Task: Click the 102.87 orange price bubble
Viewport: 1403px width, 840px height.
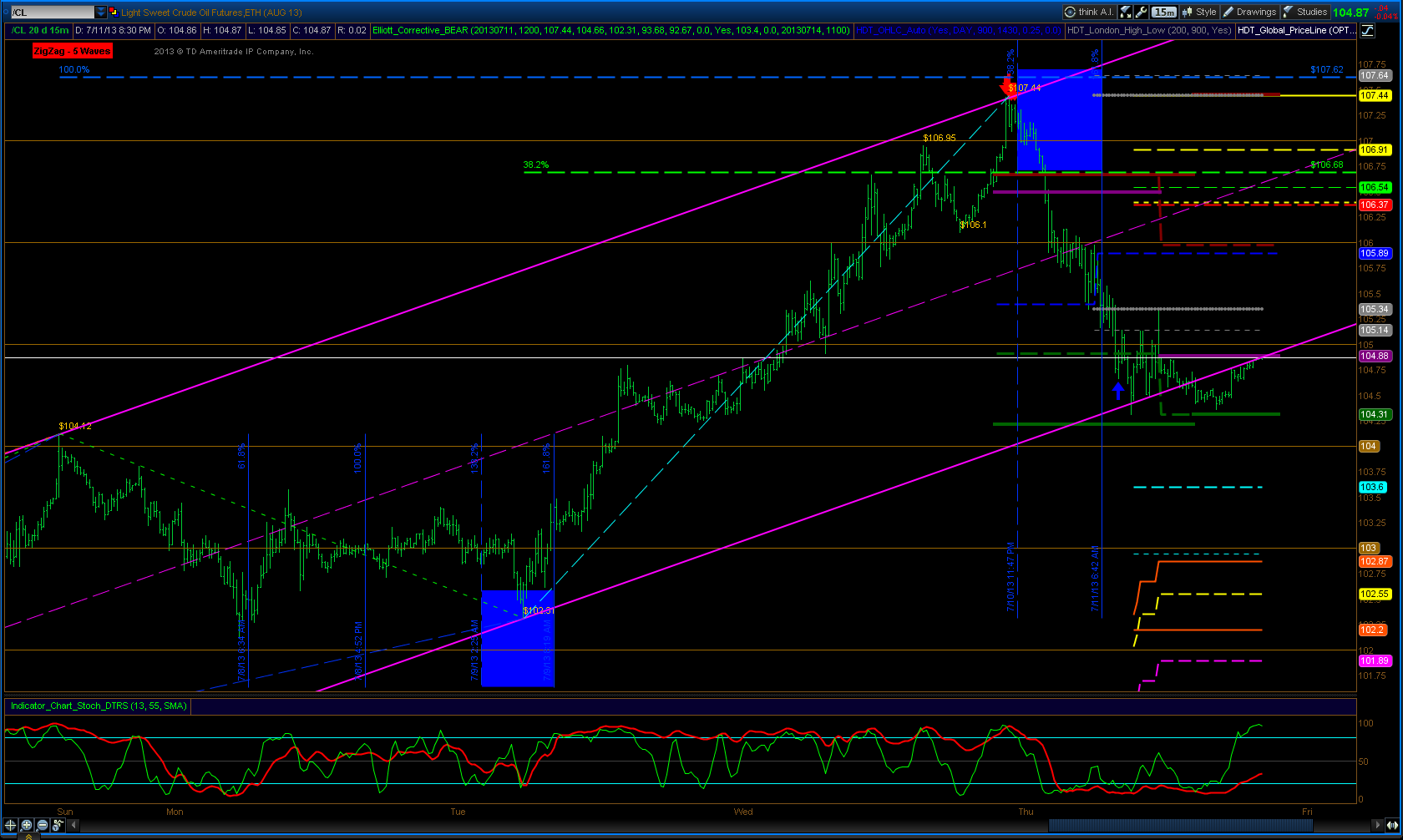Action: (1374, 561)
